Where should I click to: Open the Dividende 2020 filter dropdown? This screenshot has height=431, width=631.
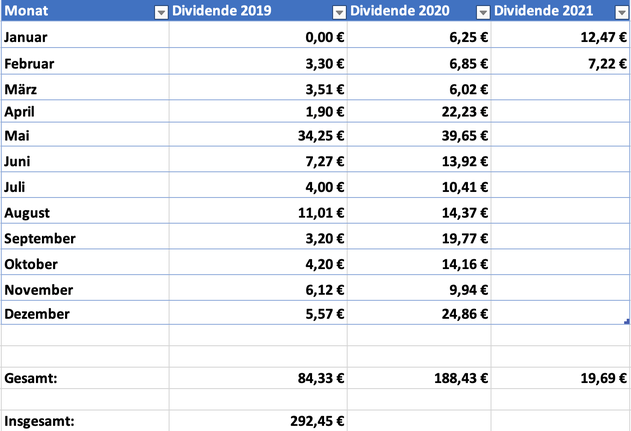pos(483,13)
